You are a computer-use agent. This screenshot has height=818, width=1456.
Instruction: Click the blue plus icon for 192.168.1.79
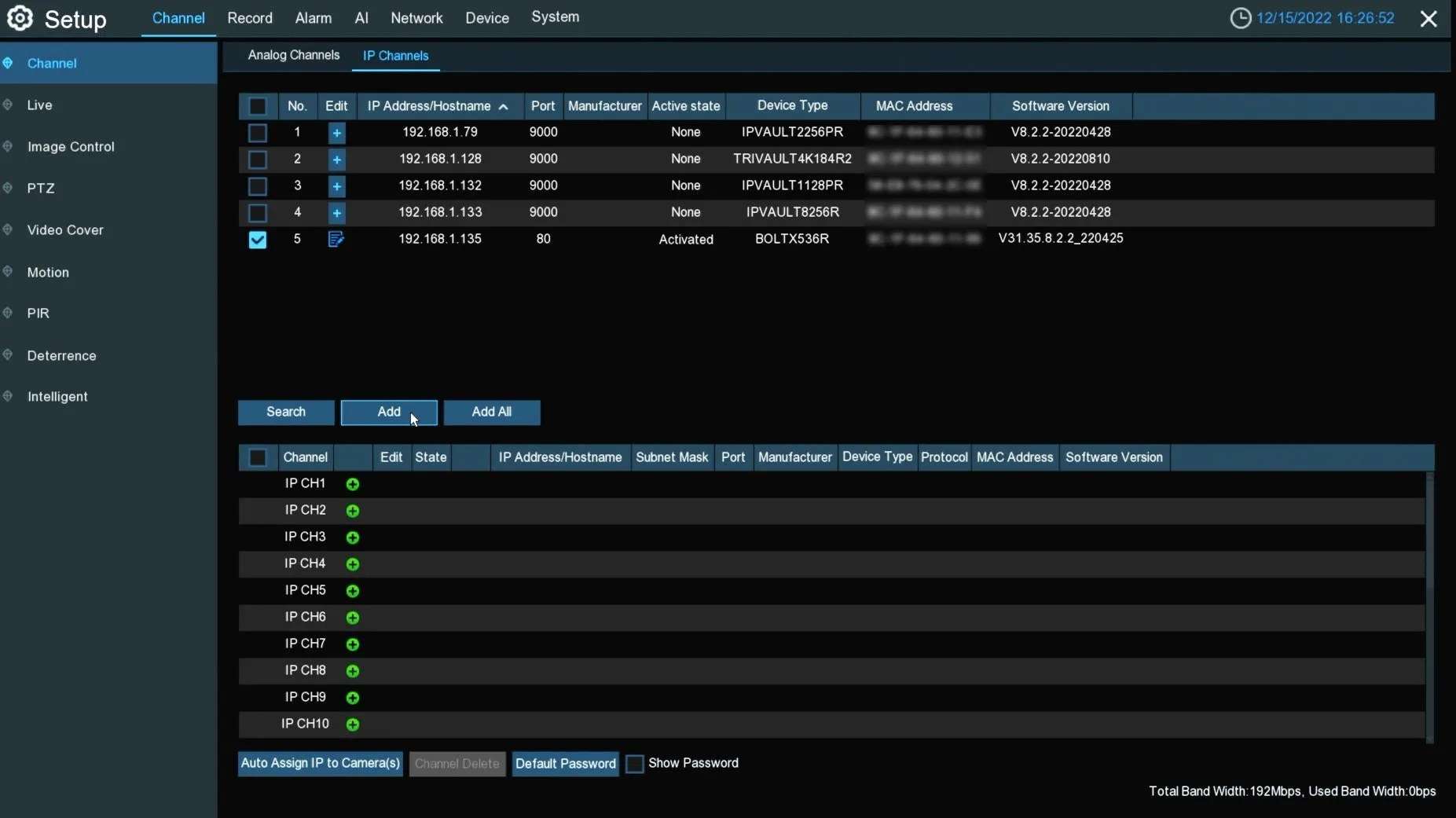(336, 133)
